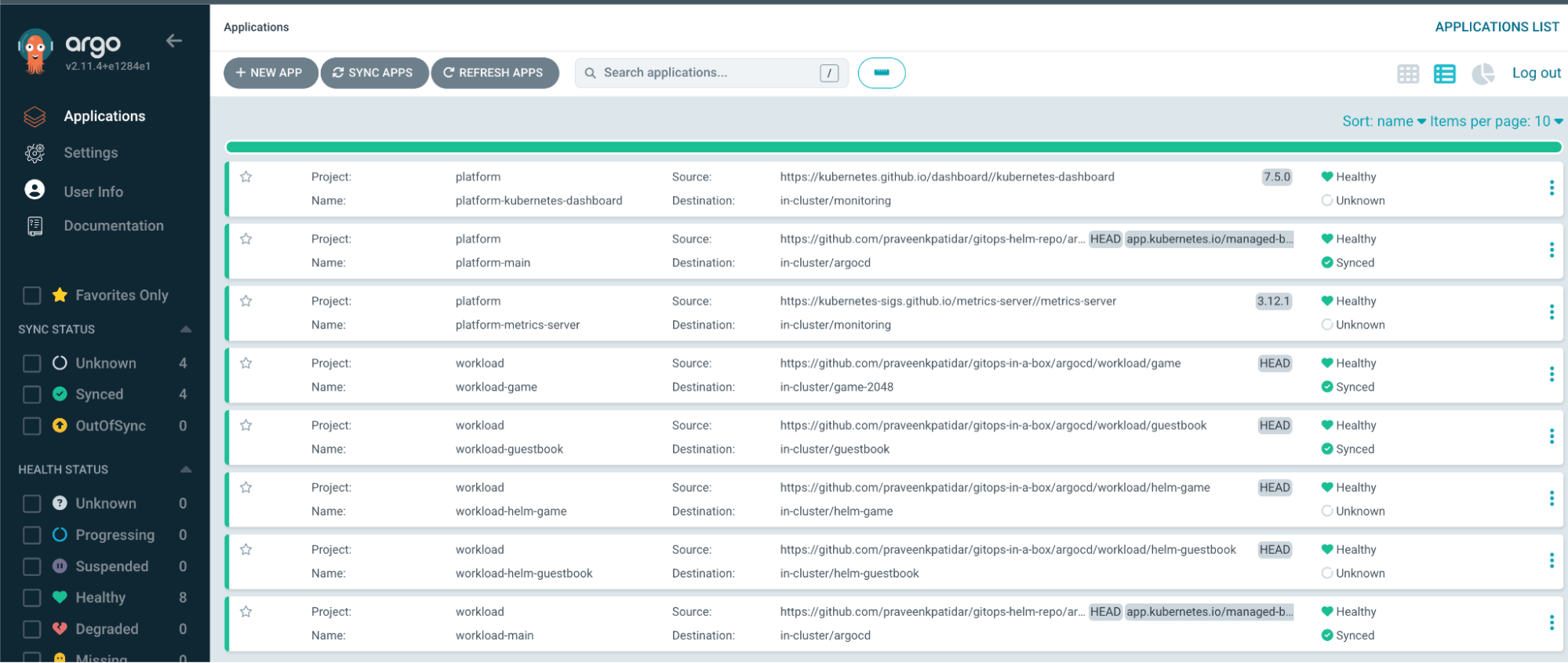Click the Documentation book icon
Screen dimensions: 1568x663
(35, 226)
